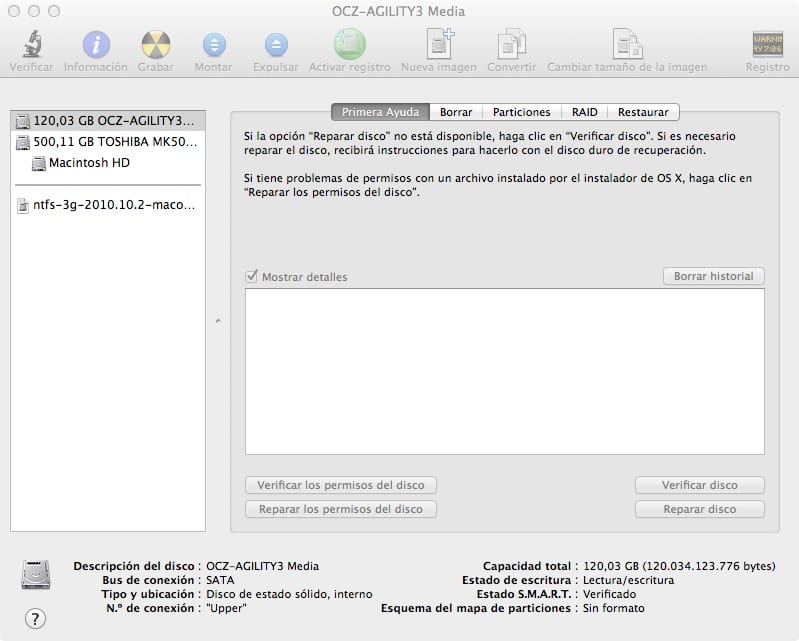Screen dimensions: 799x641
Task: Click the Nueva imagen toolbar icon
Action: pyautogui.click(x=439, y=45)
